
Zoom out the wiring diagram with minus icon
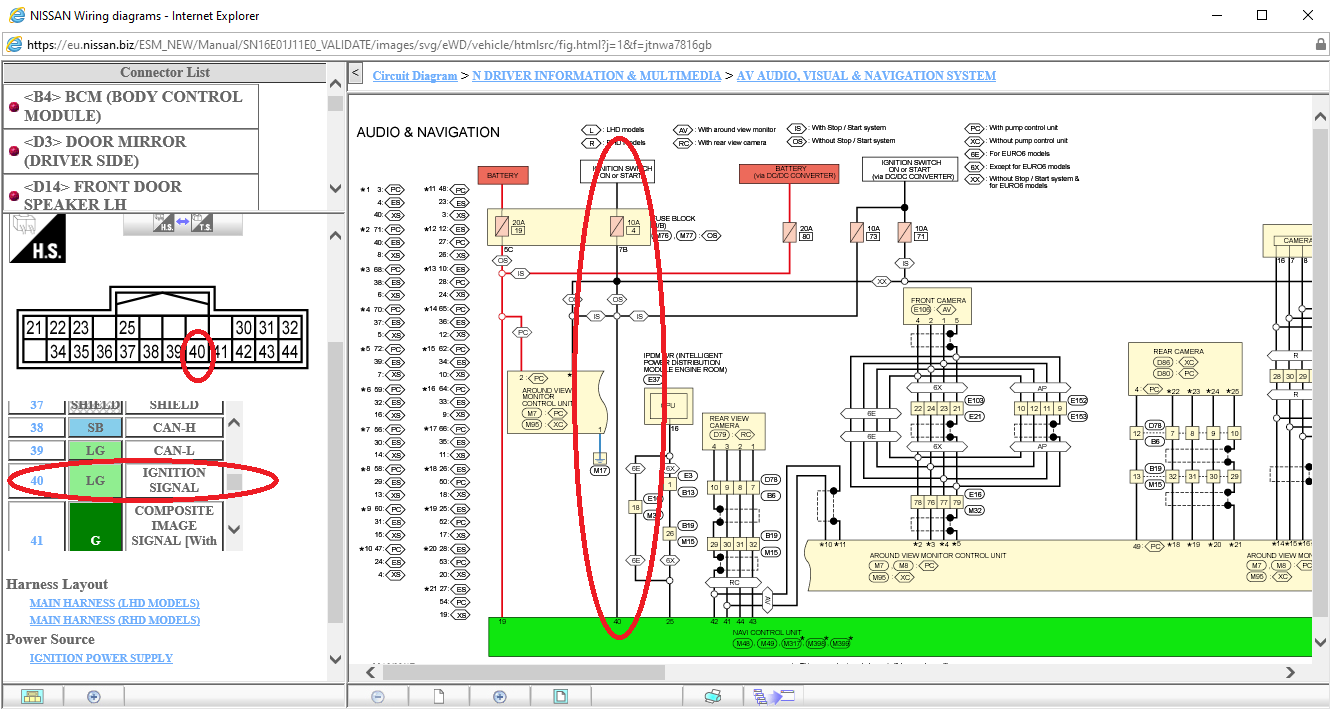point(378,696)
